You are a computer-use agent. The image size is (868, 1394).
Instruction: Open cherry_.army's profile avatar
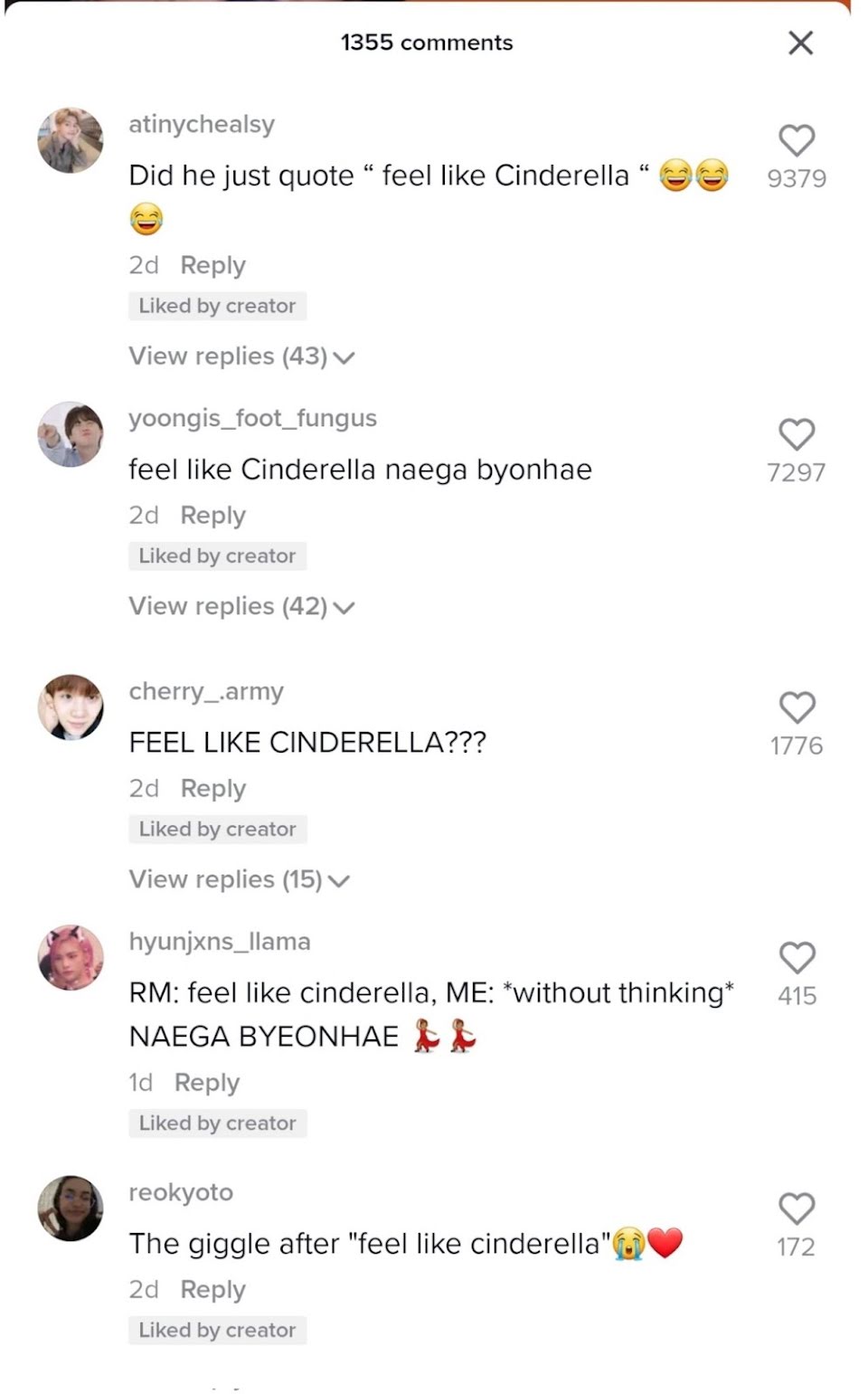(71, 706)
